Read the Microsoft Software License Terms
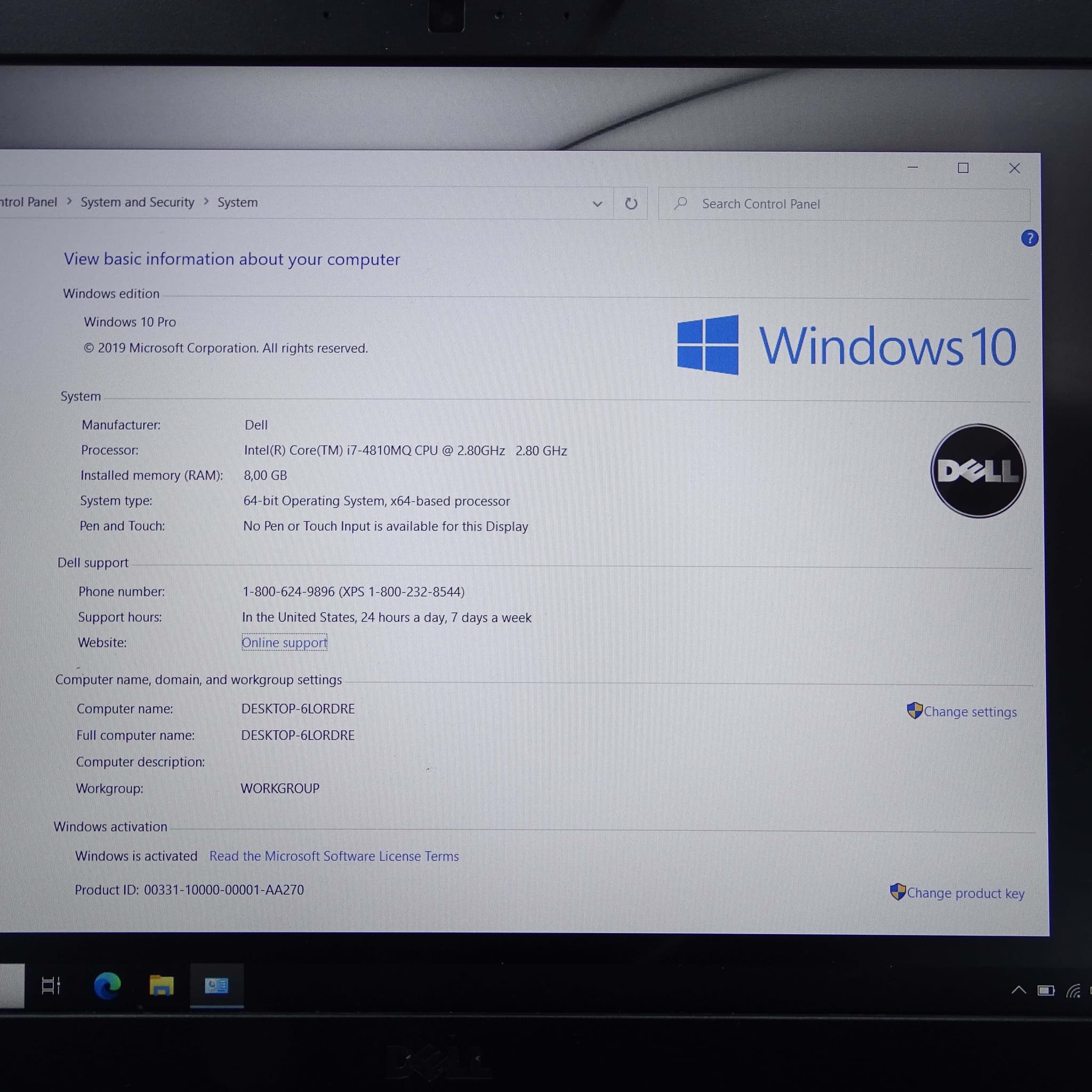This screenshot has height=1092, width=1092. (x=334, y=856)
